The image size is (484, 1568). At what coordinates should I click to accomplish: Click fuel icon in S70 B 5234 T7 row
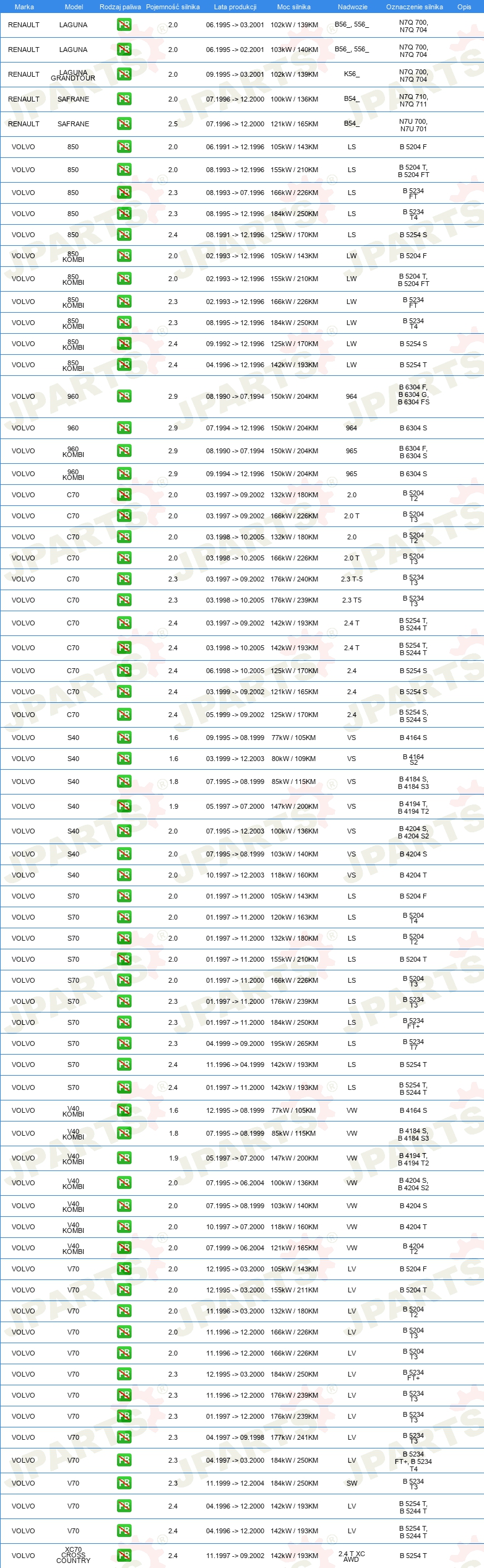click(x=124, y=1043)
